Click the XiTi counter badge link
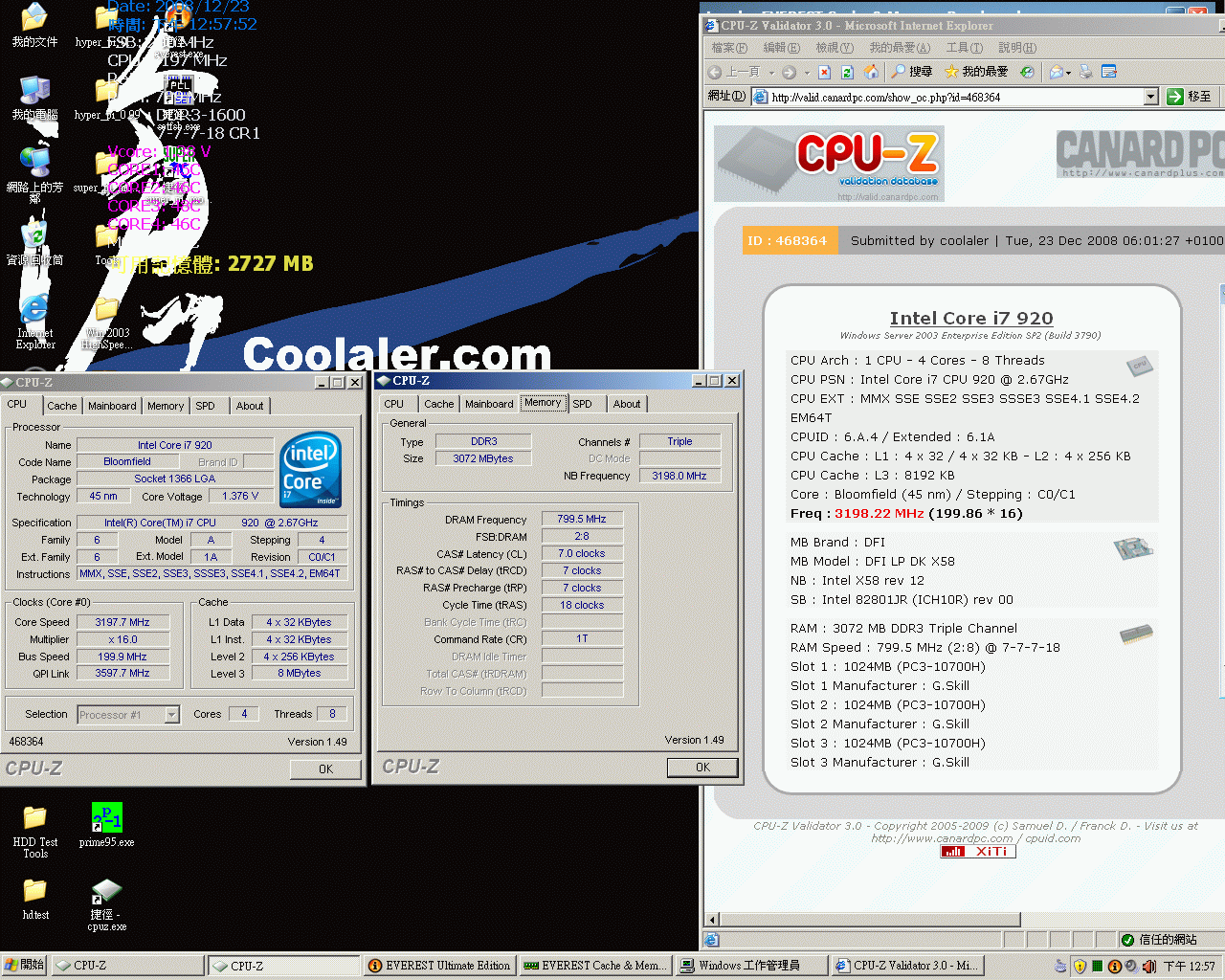The width and height of the screenshot is (1225, 980). (977, 852)
